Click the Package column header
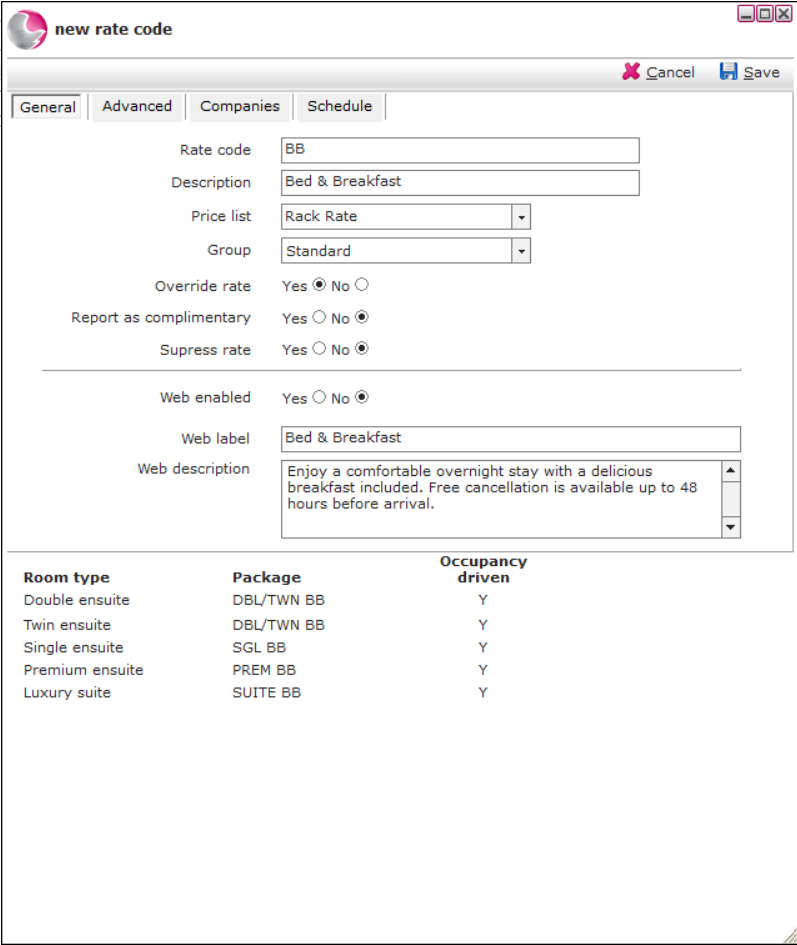Image resolution: width=797 pixels, height=945 pixels. (x=266, y=577)
